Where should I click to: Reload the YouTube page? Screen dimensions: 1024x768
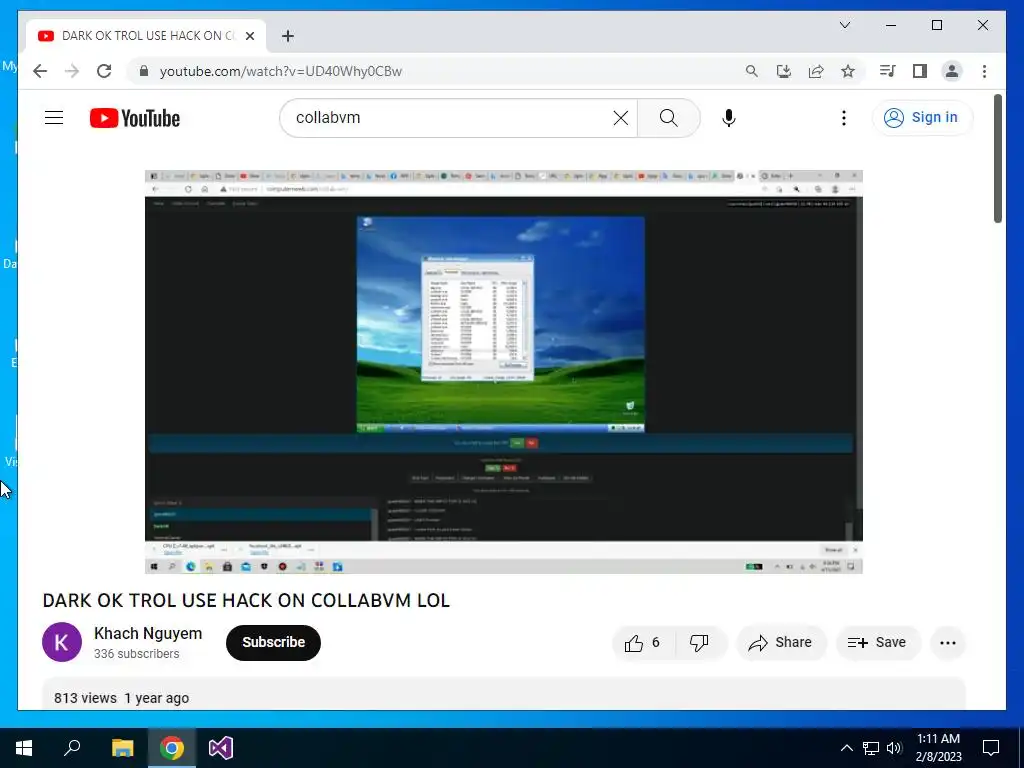104,71
